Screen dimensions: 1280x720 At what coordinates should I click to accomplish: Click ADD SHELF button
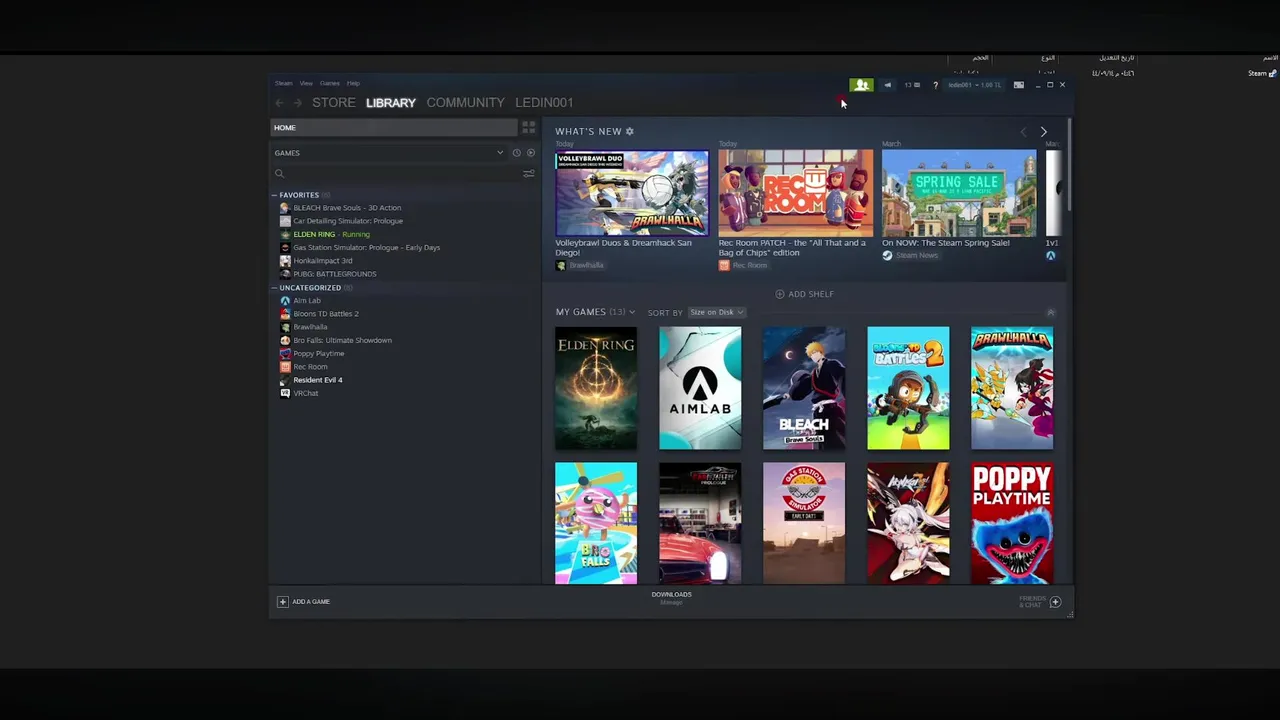pos(804,294)
